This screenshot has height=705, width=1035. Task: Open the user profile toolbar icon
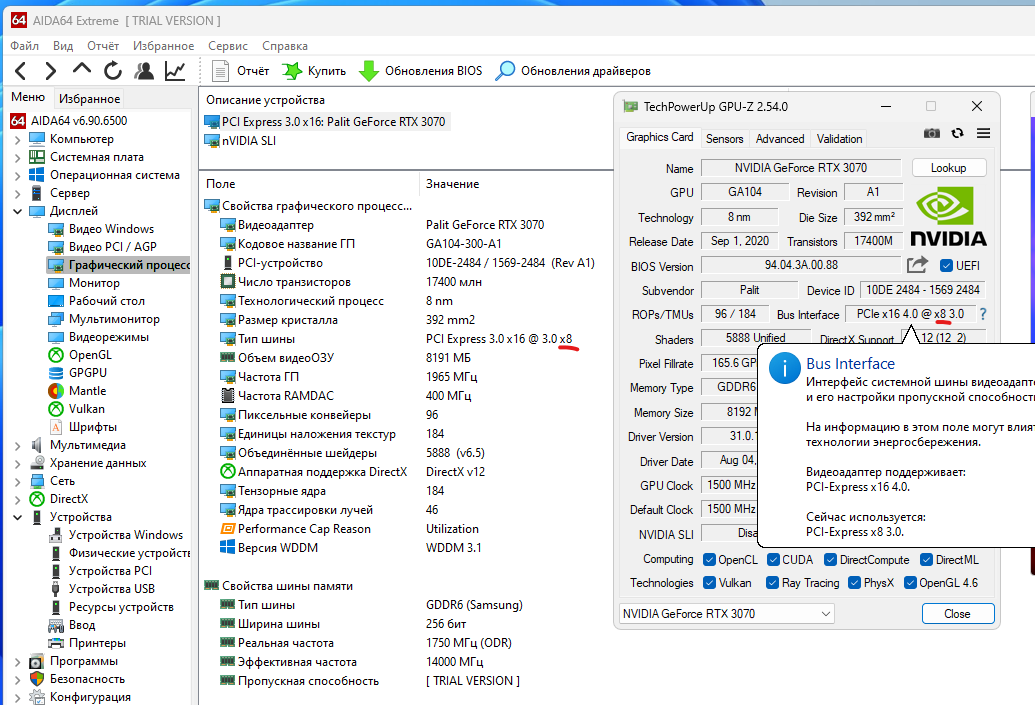coord(144,71)
